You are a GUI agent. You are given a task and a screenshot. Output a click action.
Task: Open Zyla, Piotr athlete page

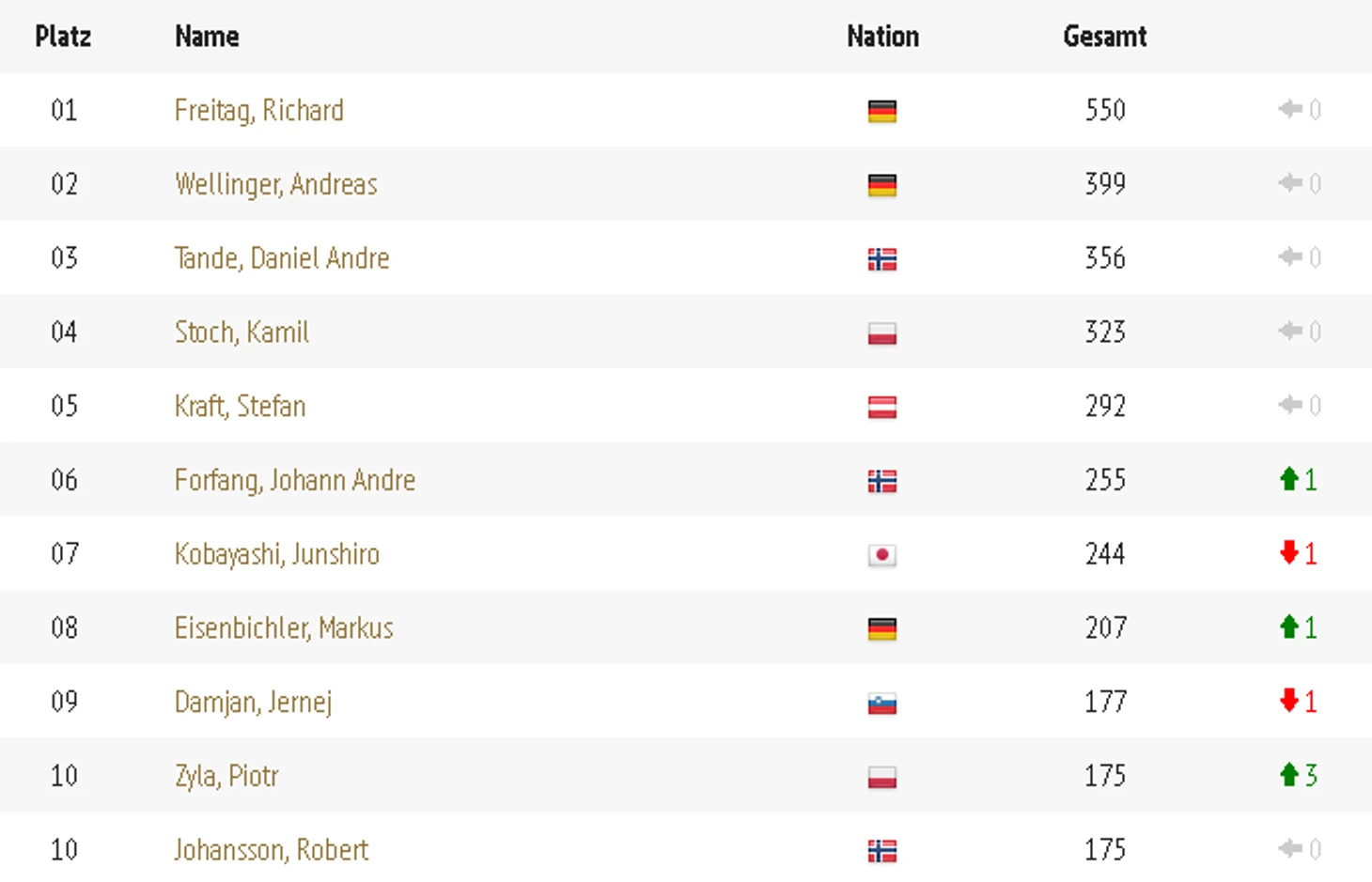(226, 777)
